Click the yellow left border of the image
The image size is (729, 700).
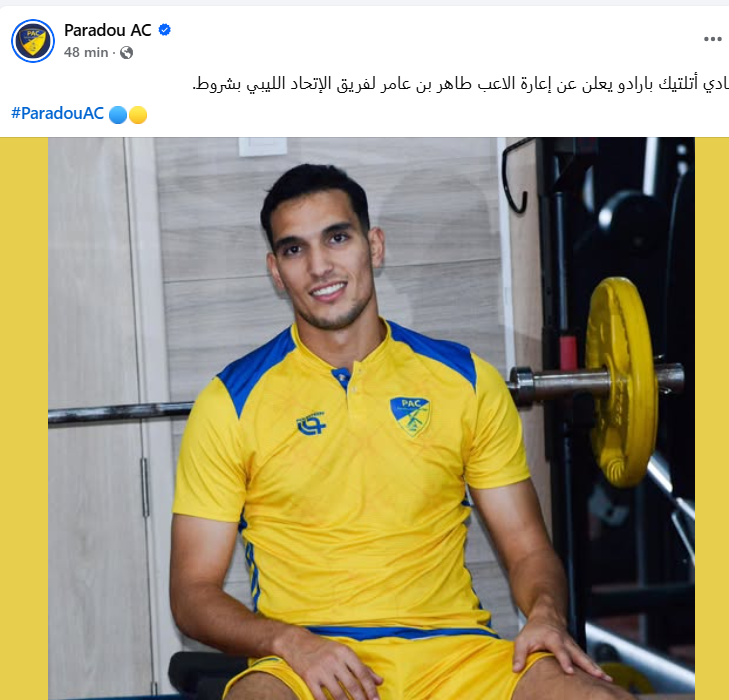24,418
